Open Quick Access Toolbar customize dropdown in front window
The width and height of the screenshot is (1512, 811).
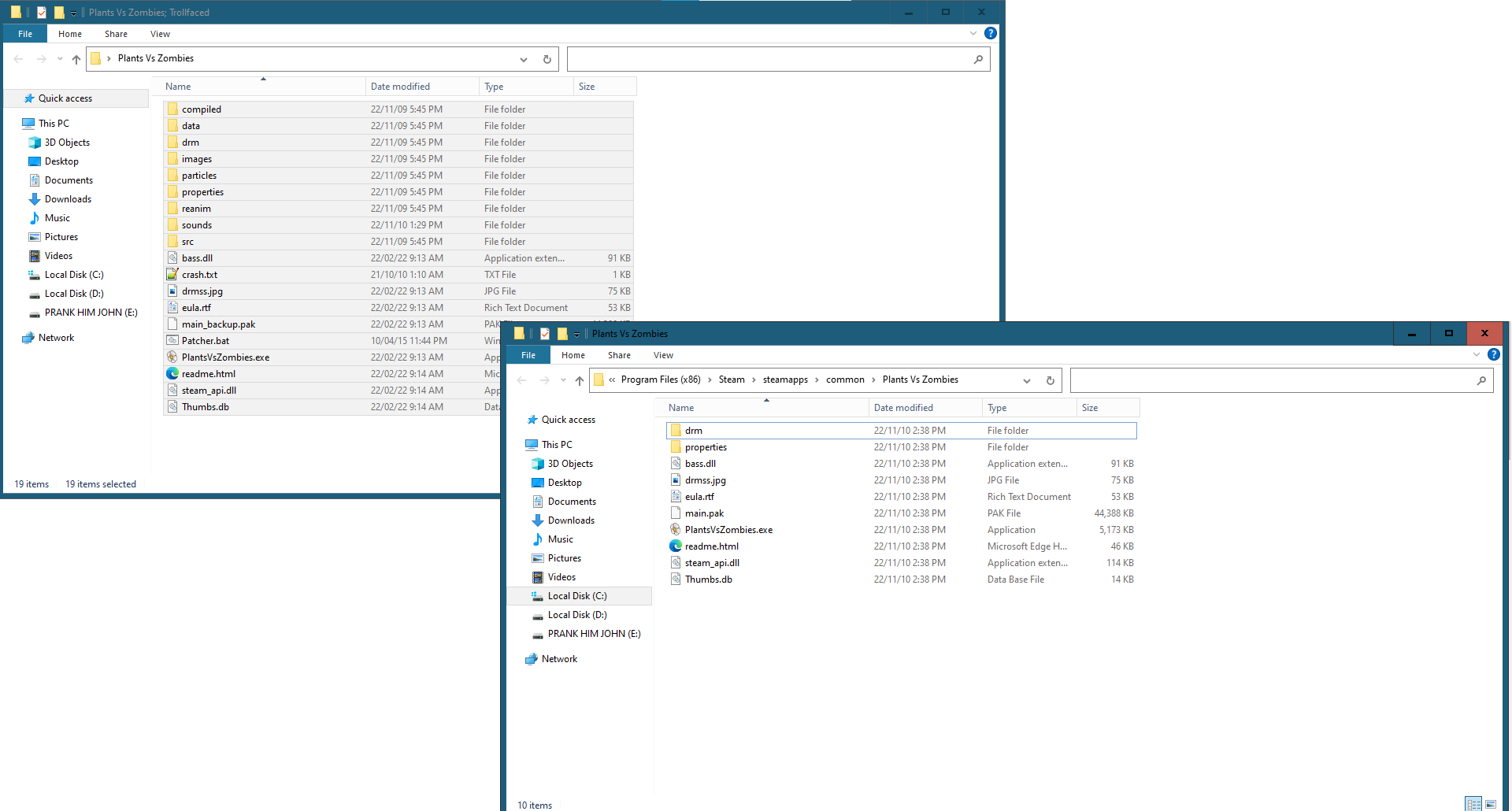(x=576, y=335)
